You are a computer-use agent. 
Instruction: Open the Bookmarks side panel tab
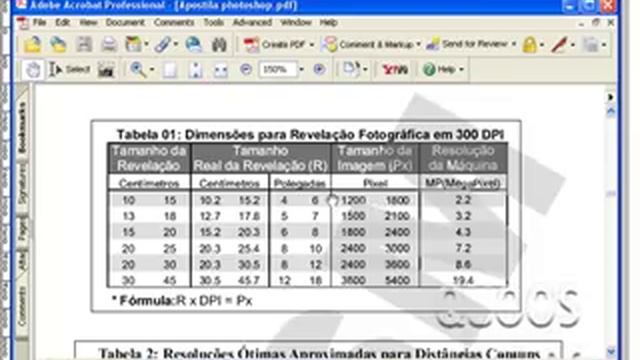[22, 127]
